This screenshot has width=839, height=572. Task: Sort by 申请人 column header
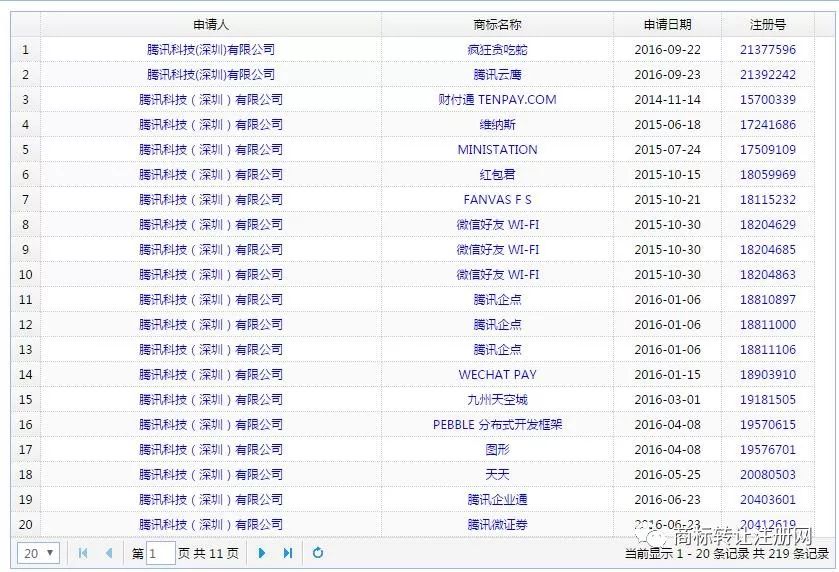(x=211, y=25)
